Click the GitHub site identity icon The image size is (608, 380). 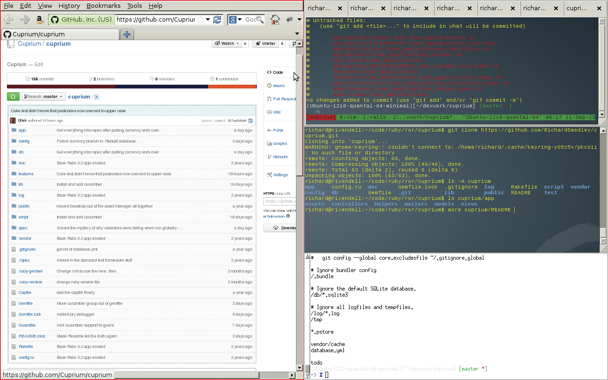55,19
